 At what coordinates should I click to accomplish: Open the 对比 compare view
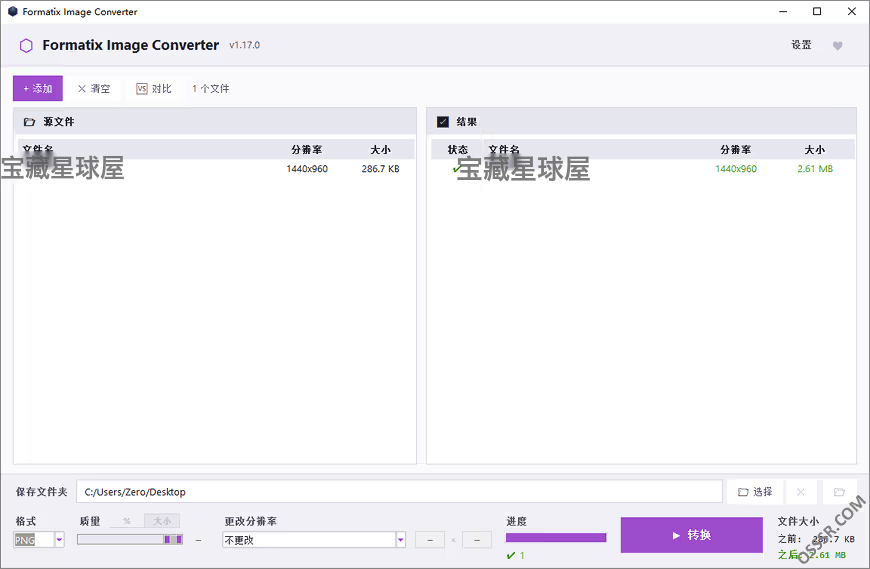coord(154,88)
